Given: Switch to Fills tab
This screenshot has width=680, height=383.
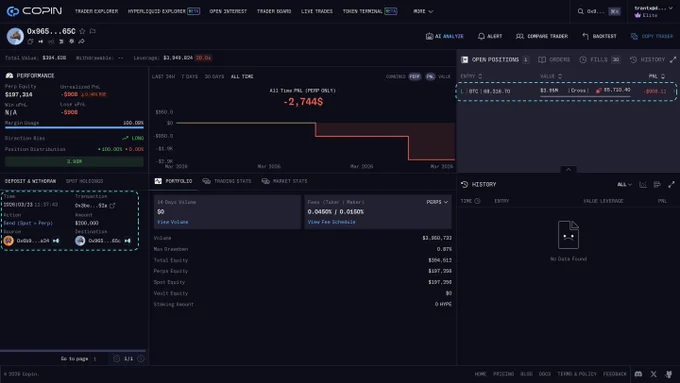Looking at the screenshot, I should [600, 60].
